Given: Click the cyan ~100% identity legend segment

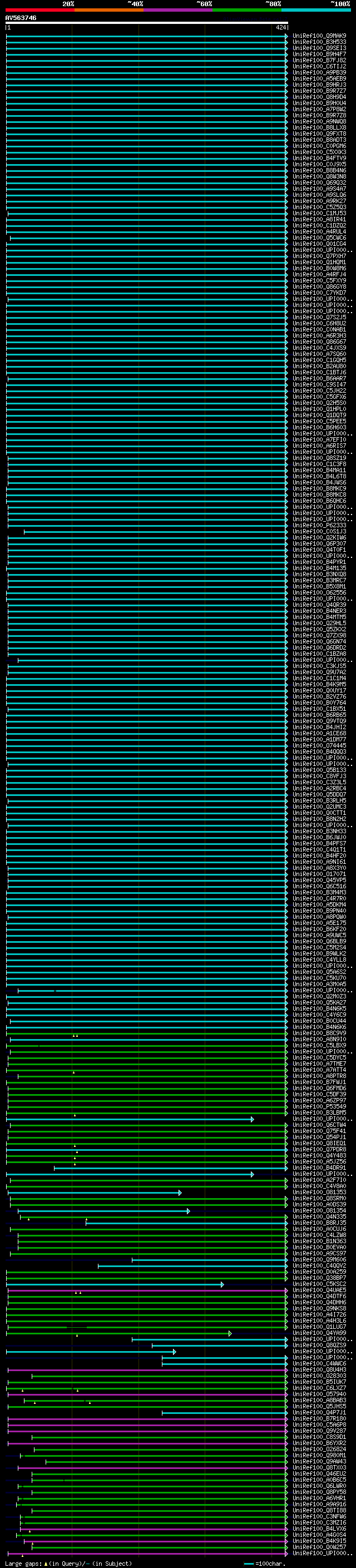Looking at the screenshot, I should click(316, 10).
